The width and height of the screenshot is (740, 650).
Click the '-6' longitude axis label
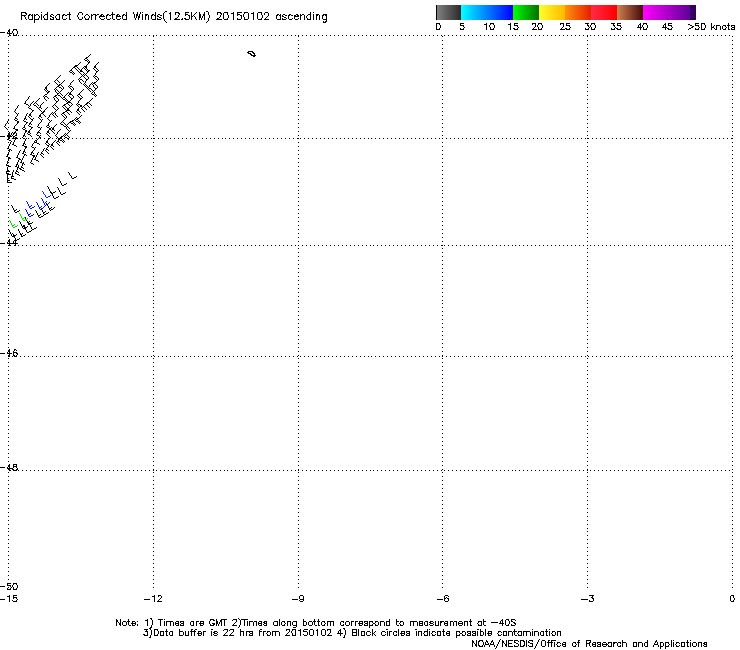(x=443, y=599)
